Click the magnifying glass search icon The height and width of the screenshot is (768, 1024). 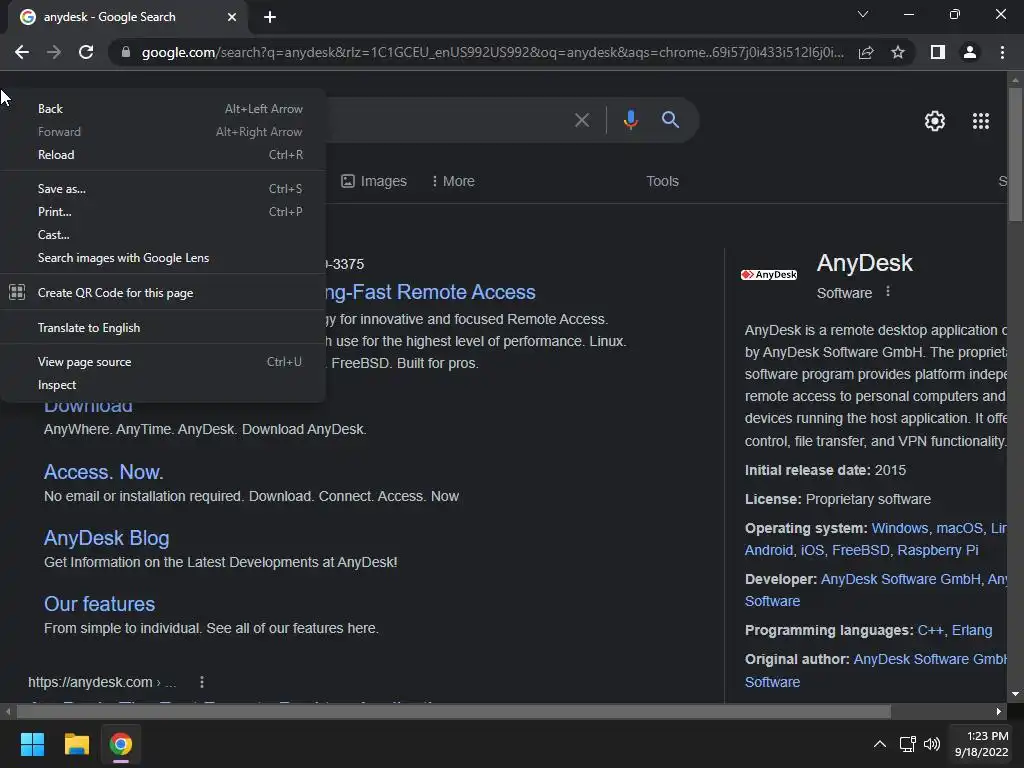pyautogui.click(x=670, y=120)
